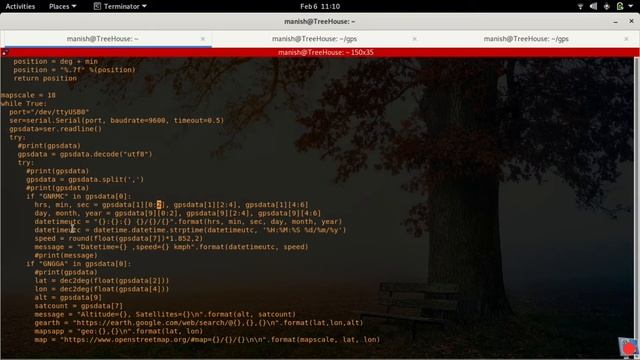Screen dimensions: 640x360
Task: Click the volume speaker icon
Action: click(593, 6)
